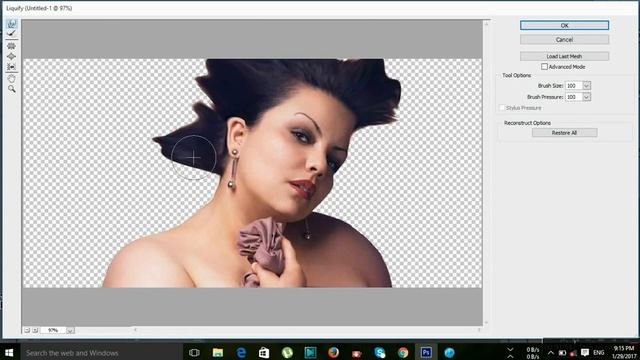Viewport: 640px width, 360px height.
Task: Click the battery icon in system tray
Action: point(562,353)
